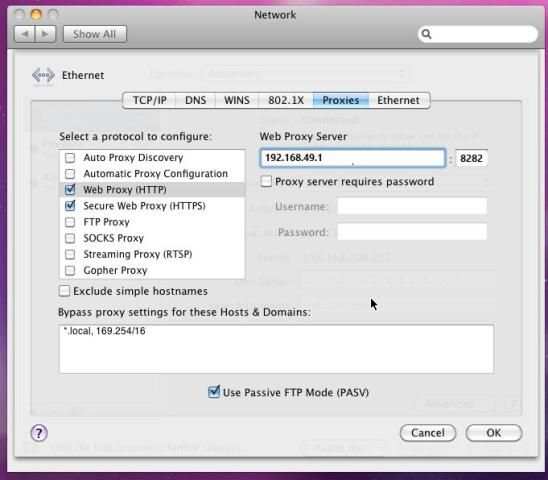This screenshot has height=480, width=548.
Task: Open the WINS tab
Action: pyautogui.click(x=237, y=100)
